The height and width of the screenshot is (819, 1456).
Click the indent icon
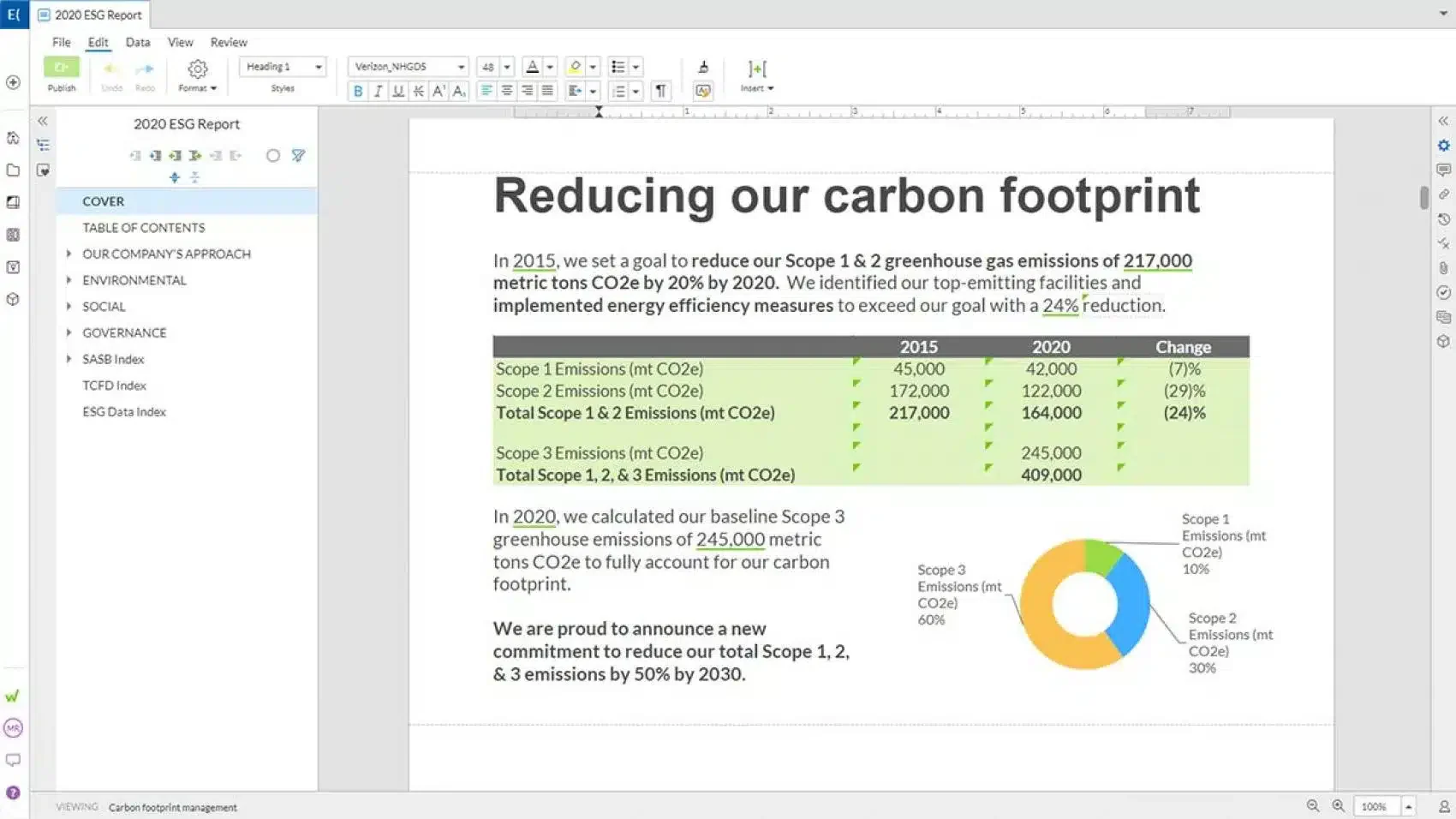pyautogui.click(x=575, y=91)
